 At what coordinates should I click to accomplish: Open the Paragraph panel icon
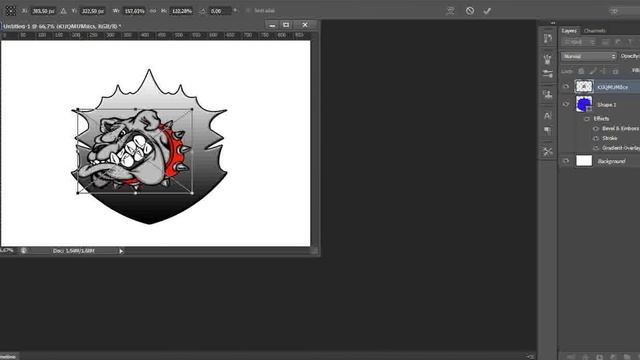[x=548, y=131]
